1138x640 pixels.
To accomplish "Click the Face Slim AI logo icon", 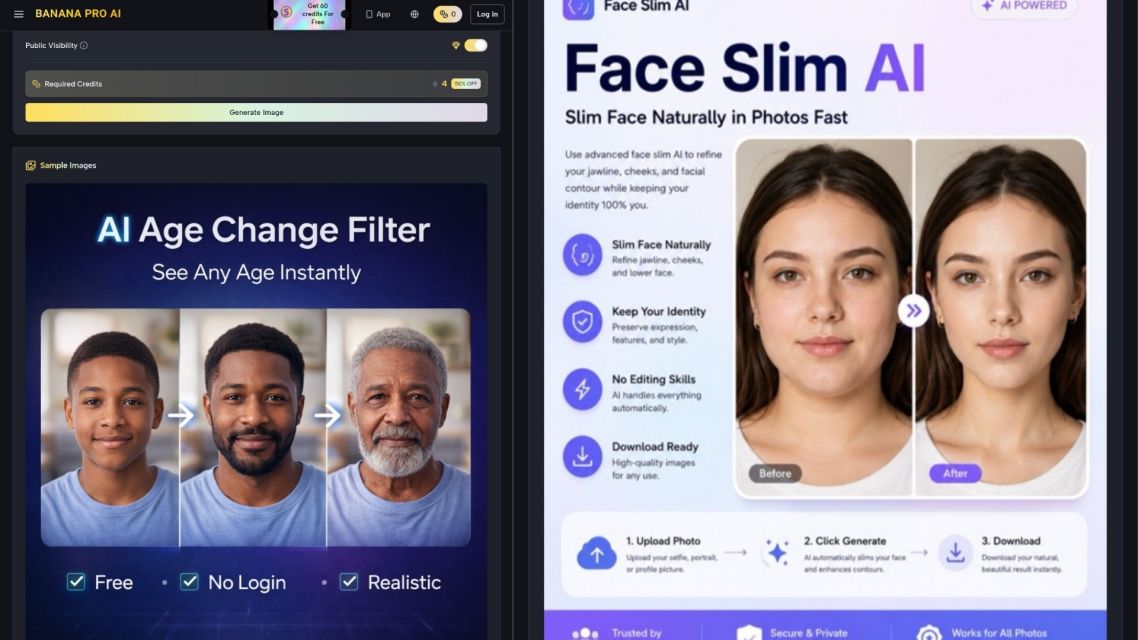I will [x=578, y=8].
